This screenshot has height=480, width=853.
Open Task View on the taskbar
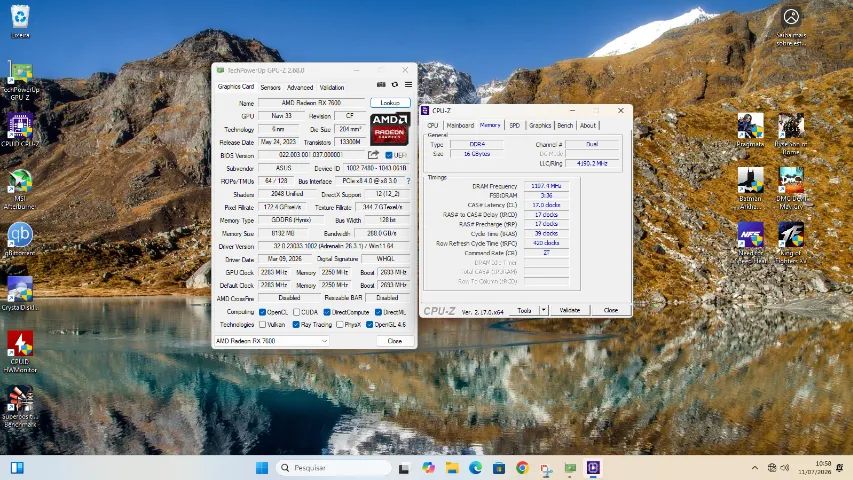[x=404, y=468]
